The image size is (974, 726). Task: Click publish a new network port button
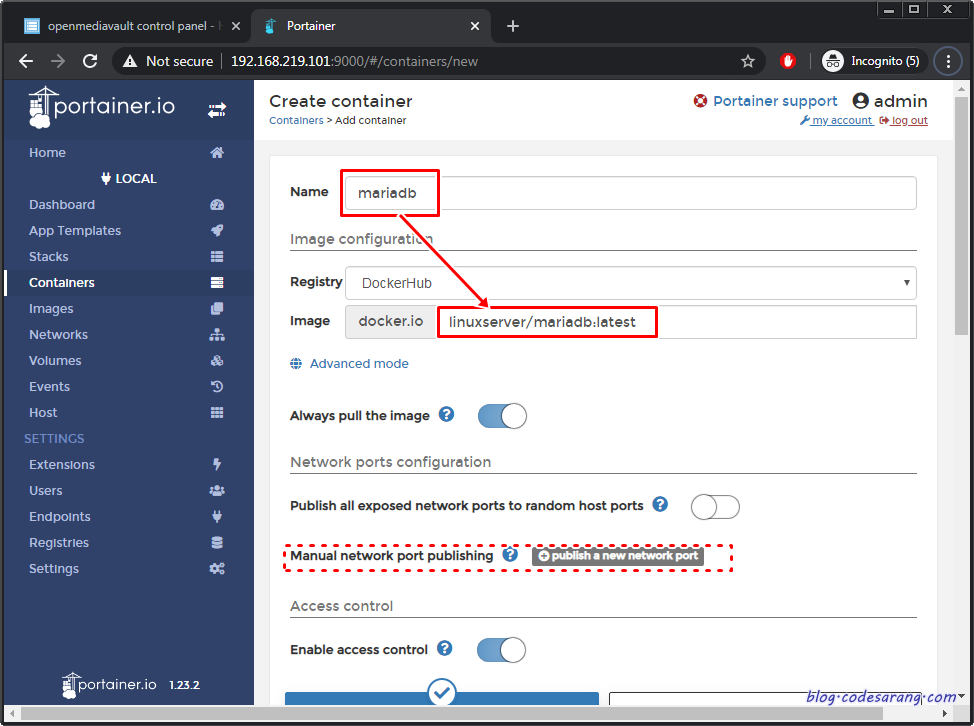[617, 555]
